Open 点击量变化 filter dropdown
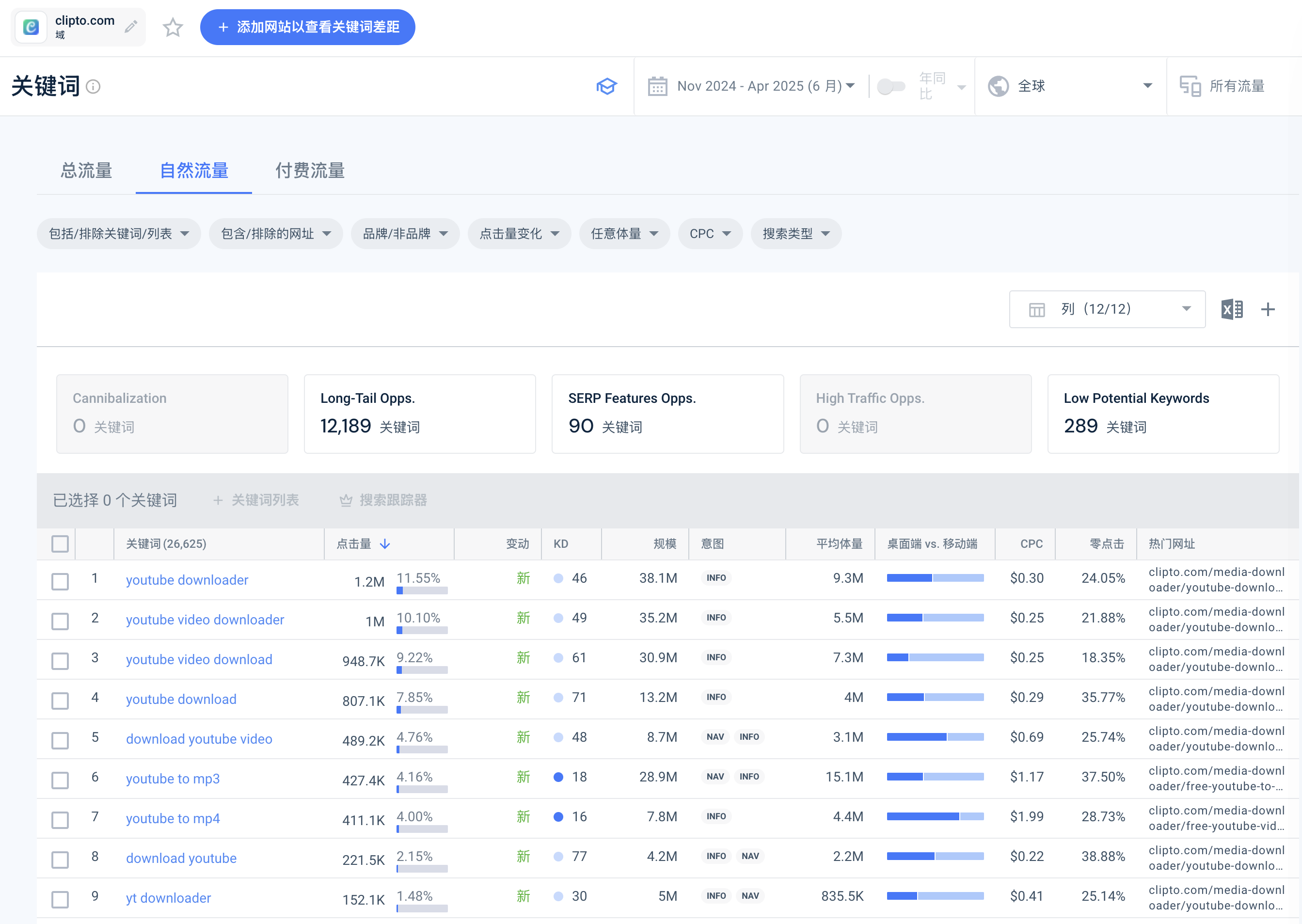 point(519,234)
